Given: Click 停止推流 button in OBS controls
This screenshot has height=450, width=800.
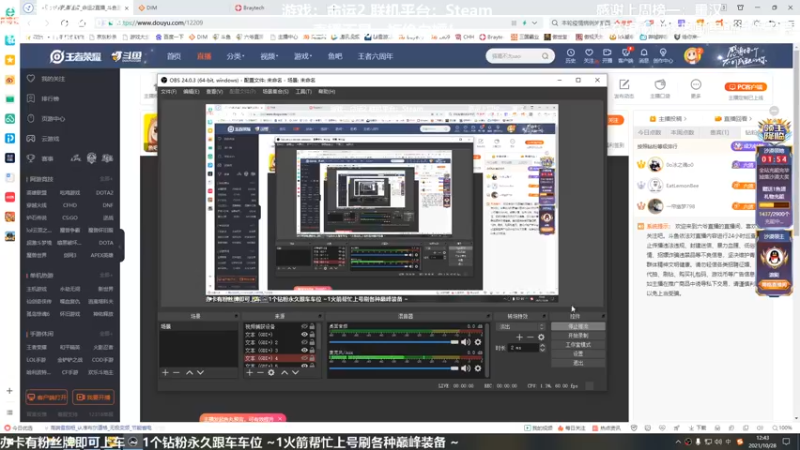Looking at the screenshot, I should 578,327.
